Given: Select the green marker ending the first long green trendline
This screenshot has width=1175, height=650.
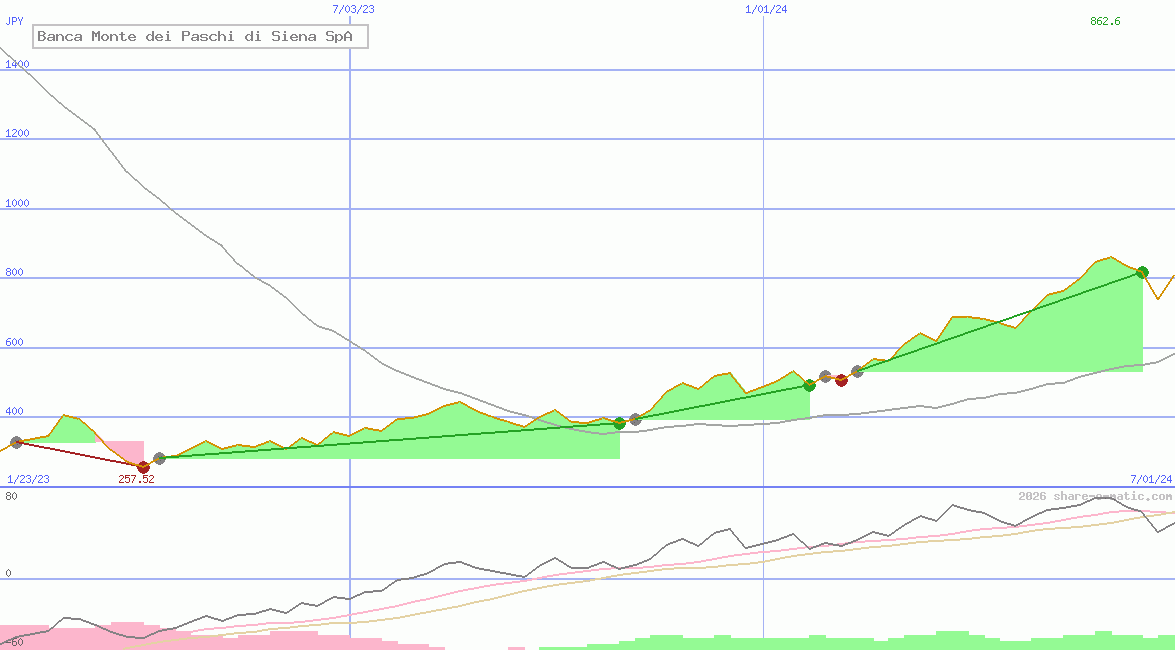Looking at the screenshot, I should tap(619, 423).
